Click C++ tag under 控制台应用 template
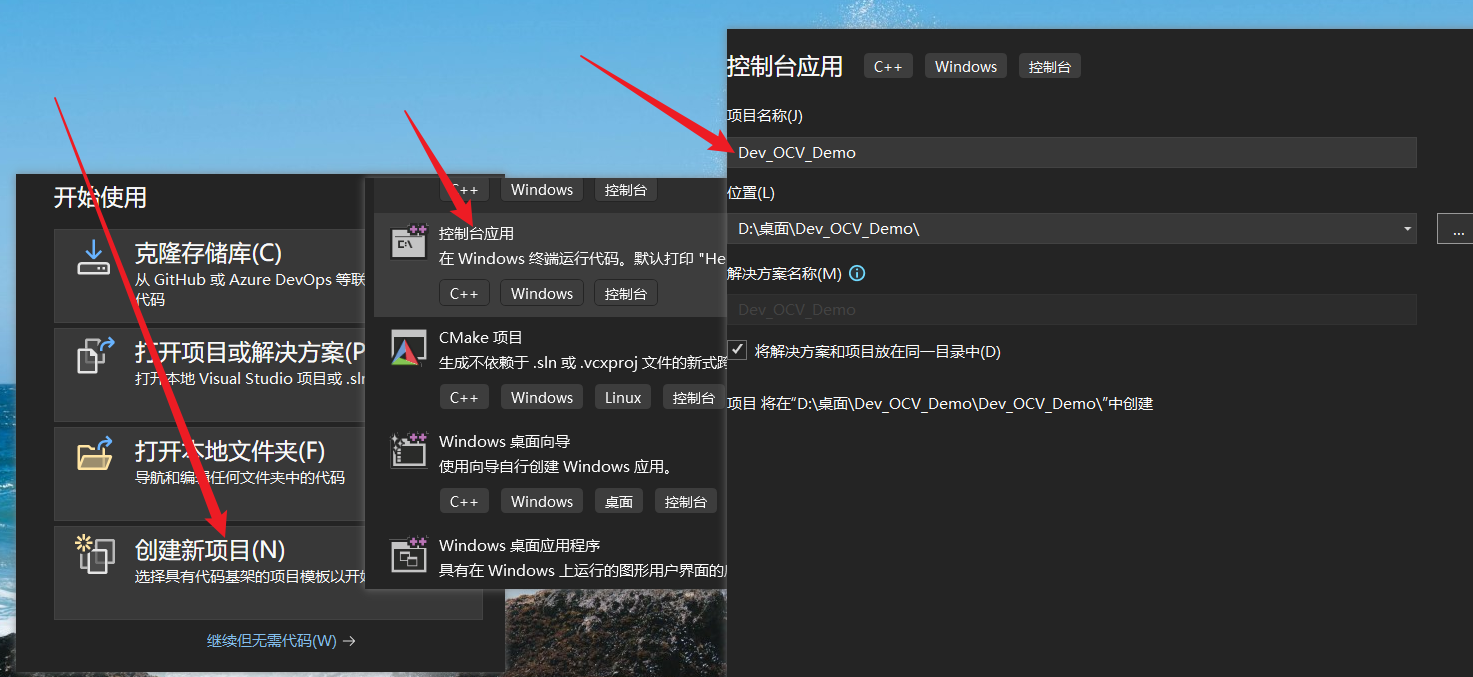The height and width of the screenshot is (677, 1473). click(x=464, y=293)
